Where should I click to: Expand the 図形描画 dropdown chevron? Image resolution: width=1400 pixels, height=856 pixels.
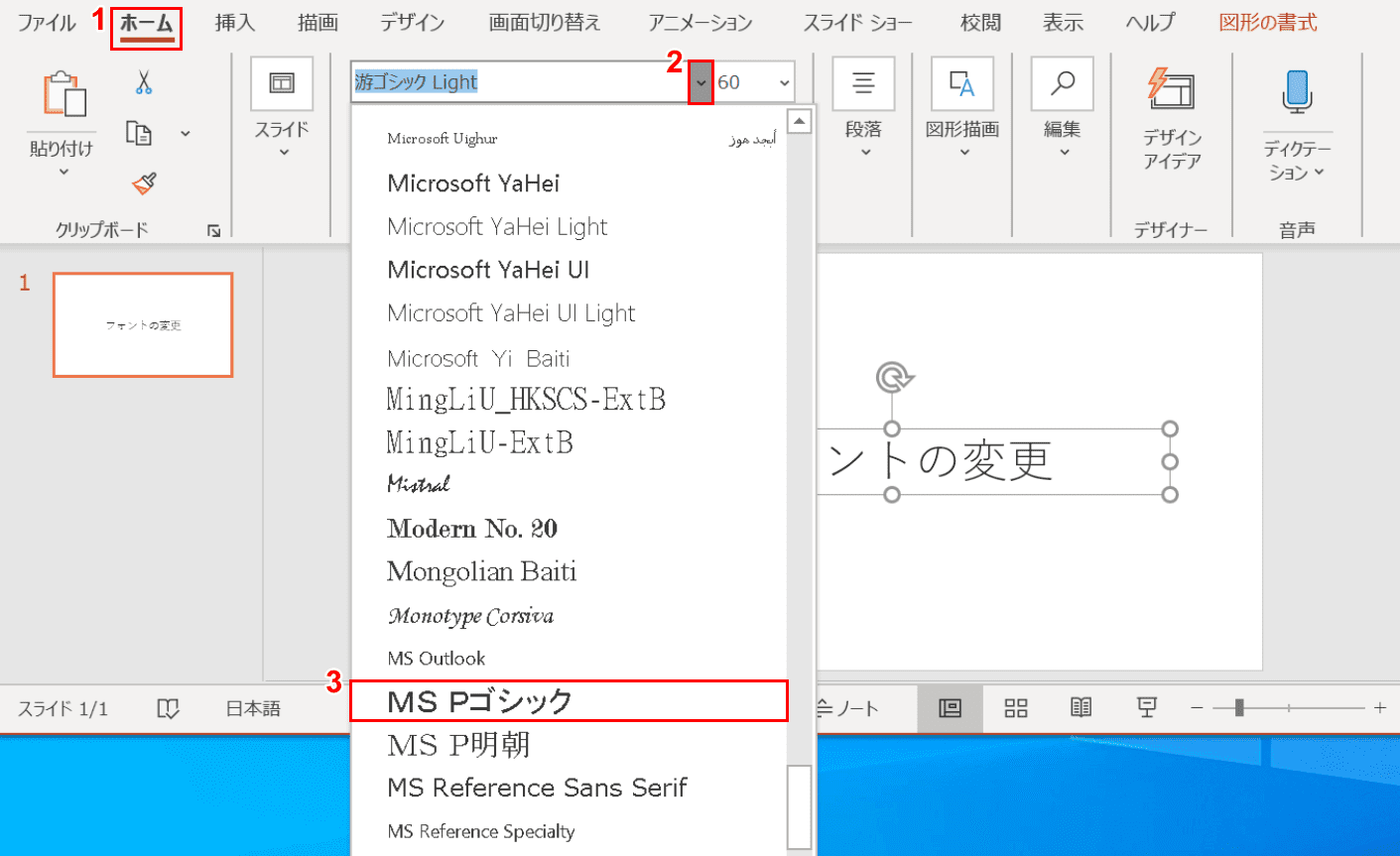[964, 153]
